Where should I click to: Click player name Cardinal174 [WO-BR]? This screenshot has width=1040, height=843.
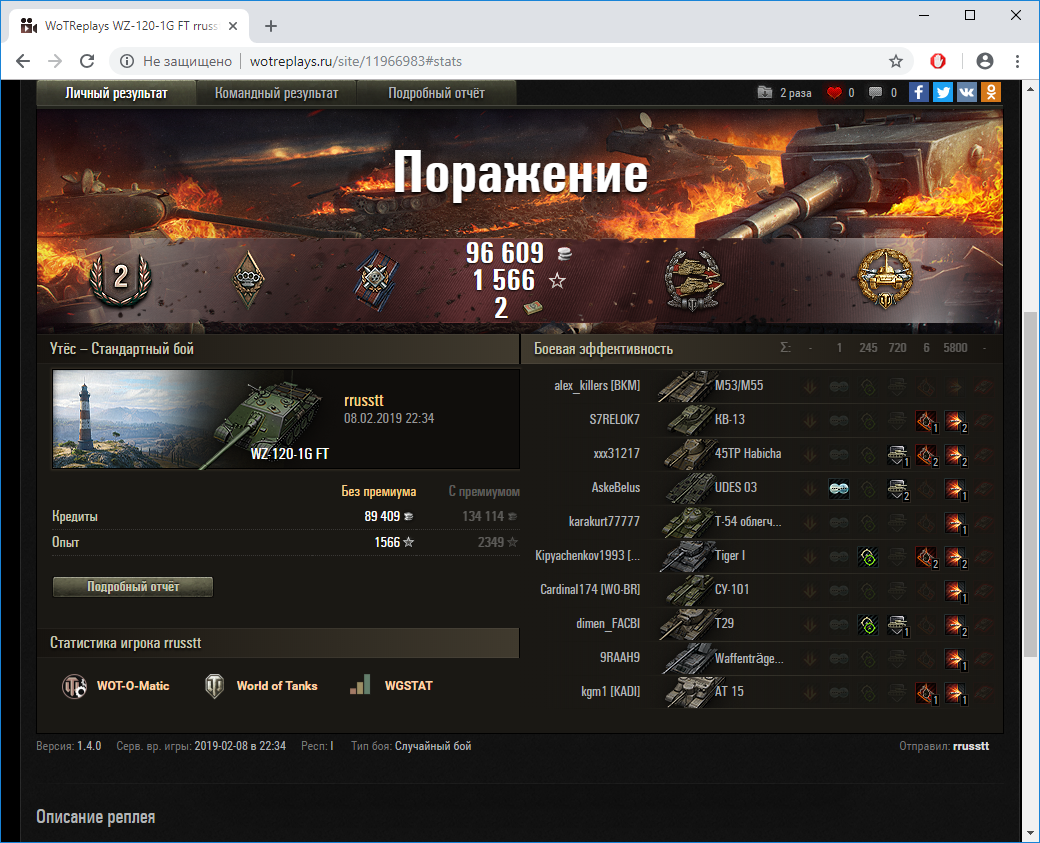click(x=590, y=589)
